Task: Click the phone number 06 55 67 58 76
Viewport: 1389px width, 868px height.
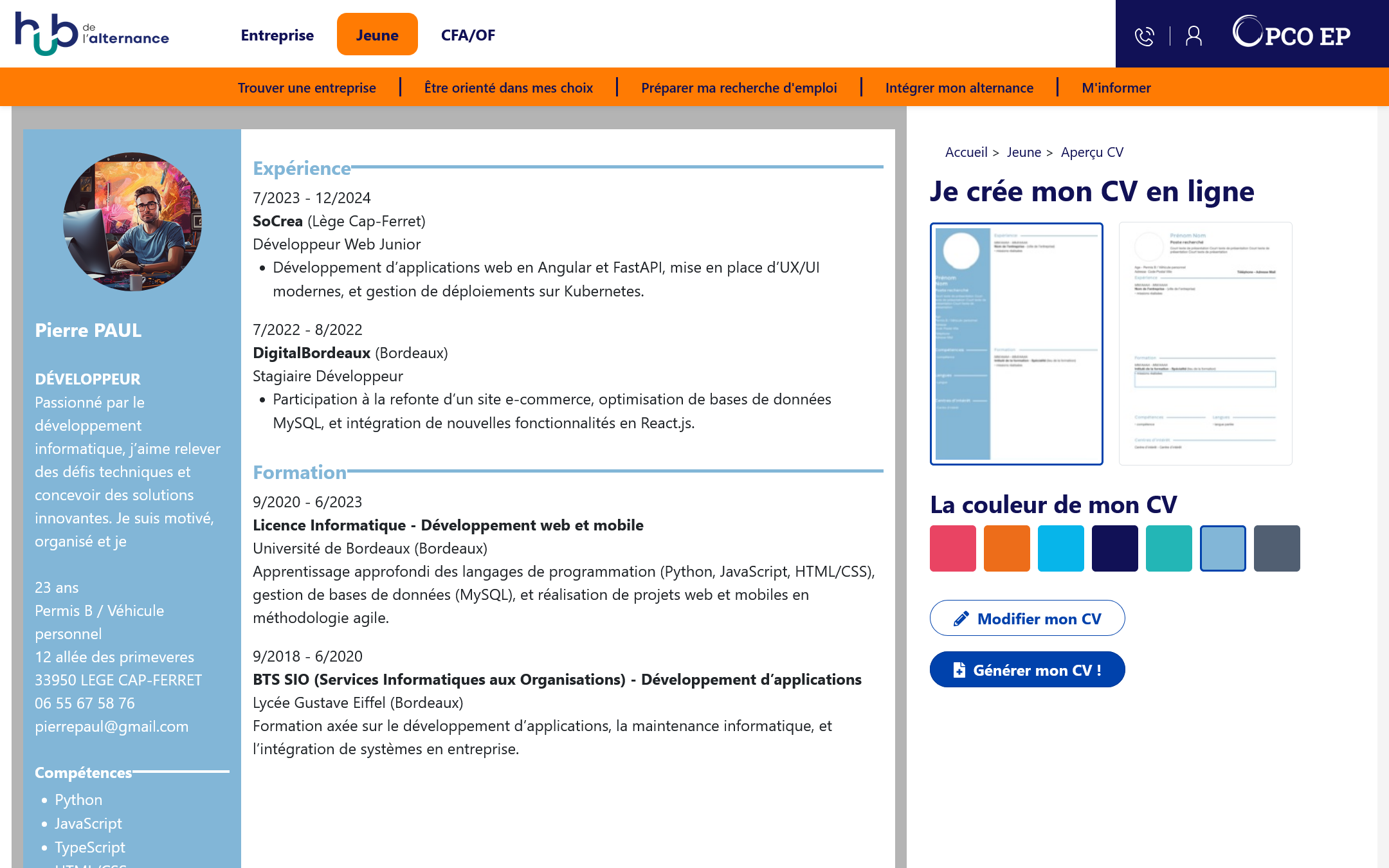Action: pyautogui.click(x=85, y=703)
